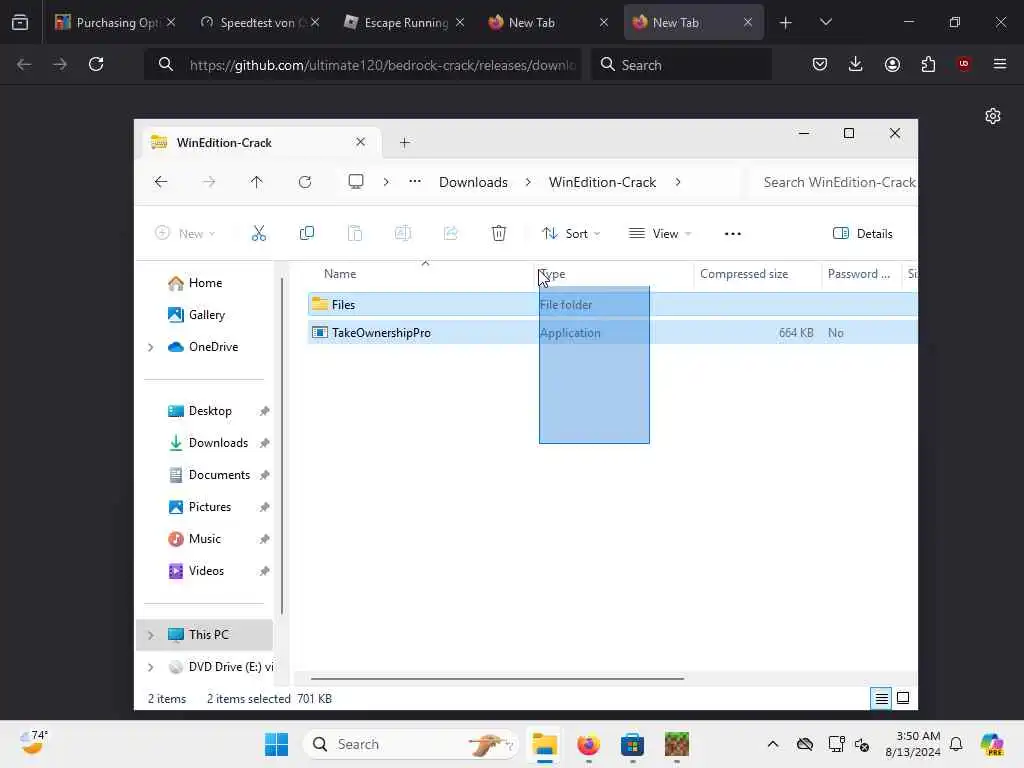Open Firefox downloads panel

point(856,64)
